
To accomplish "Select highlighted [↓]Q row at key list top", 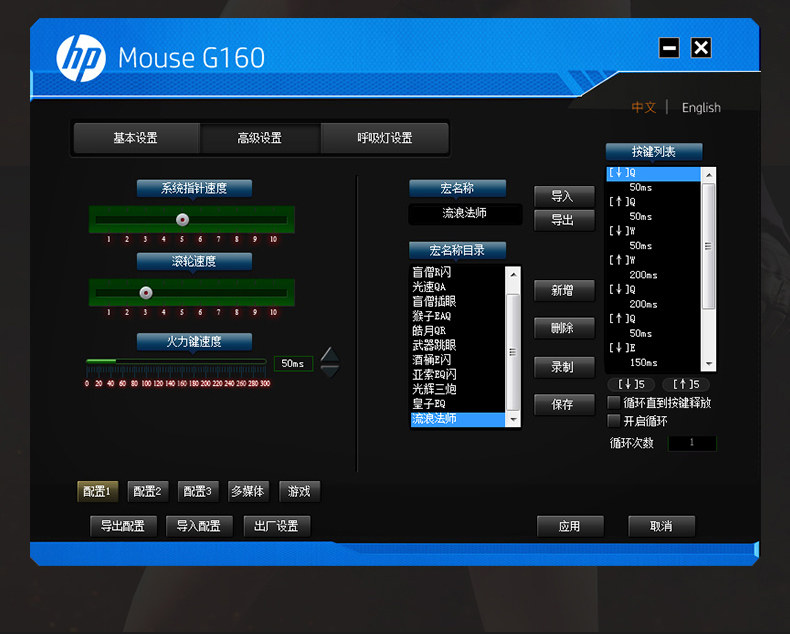I will (653, 173).
